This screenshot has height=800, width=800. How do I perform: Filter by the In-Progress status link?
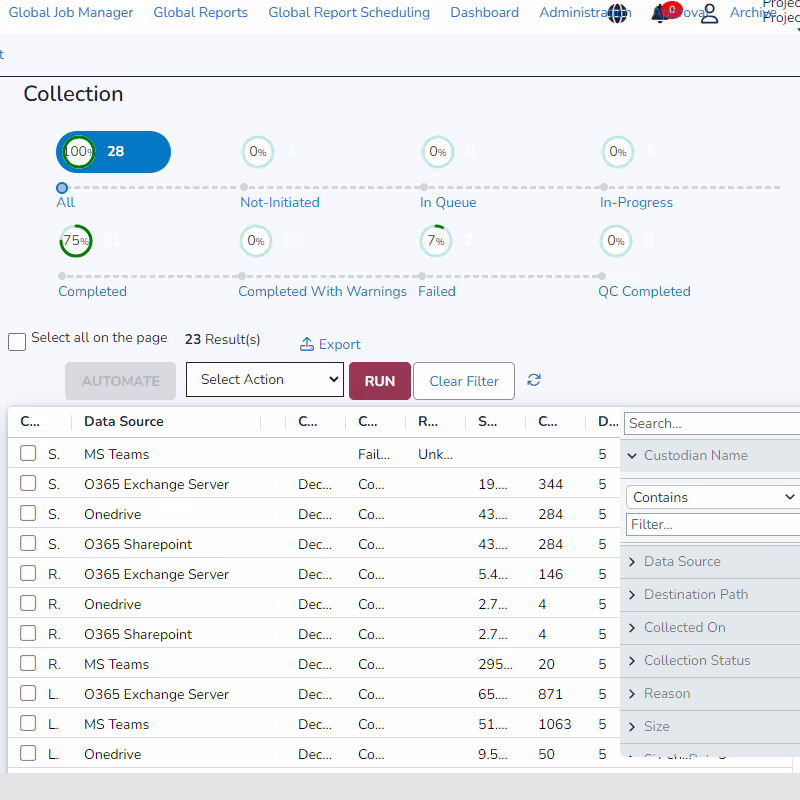click(636, 203)
